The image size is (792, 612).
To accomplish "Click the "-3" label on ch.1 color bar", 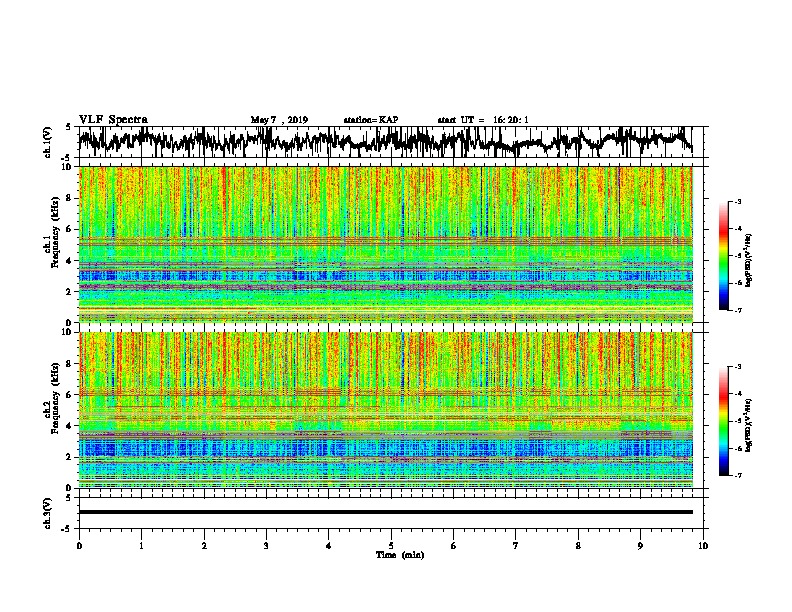I will pyautogui.click(x=738, y=201).
